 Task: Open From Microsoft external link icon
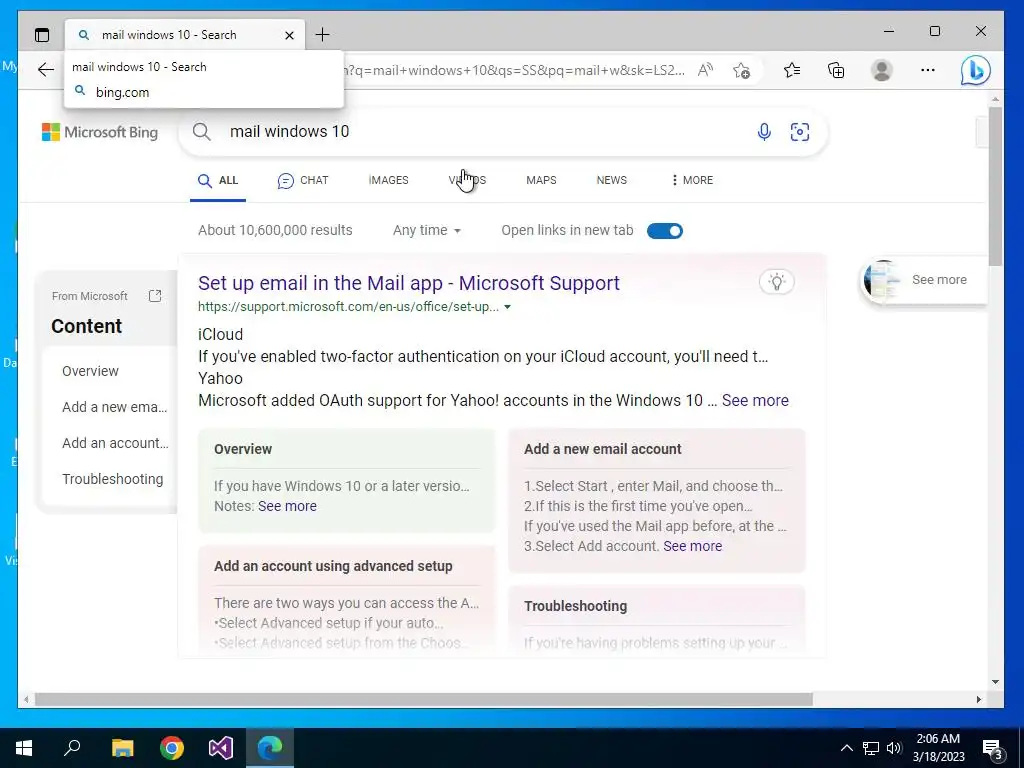pos(155,296)
